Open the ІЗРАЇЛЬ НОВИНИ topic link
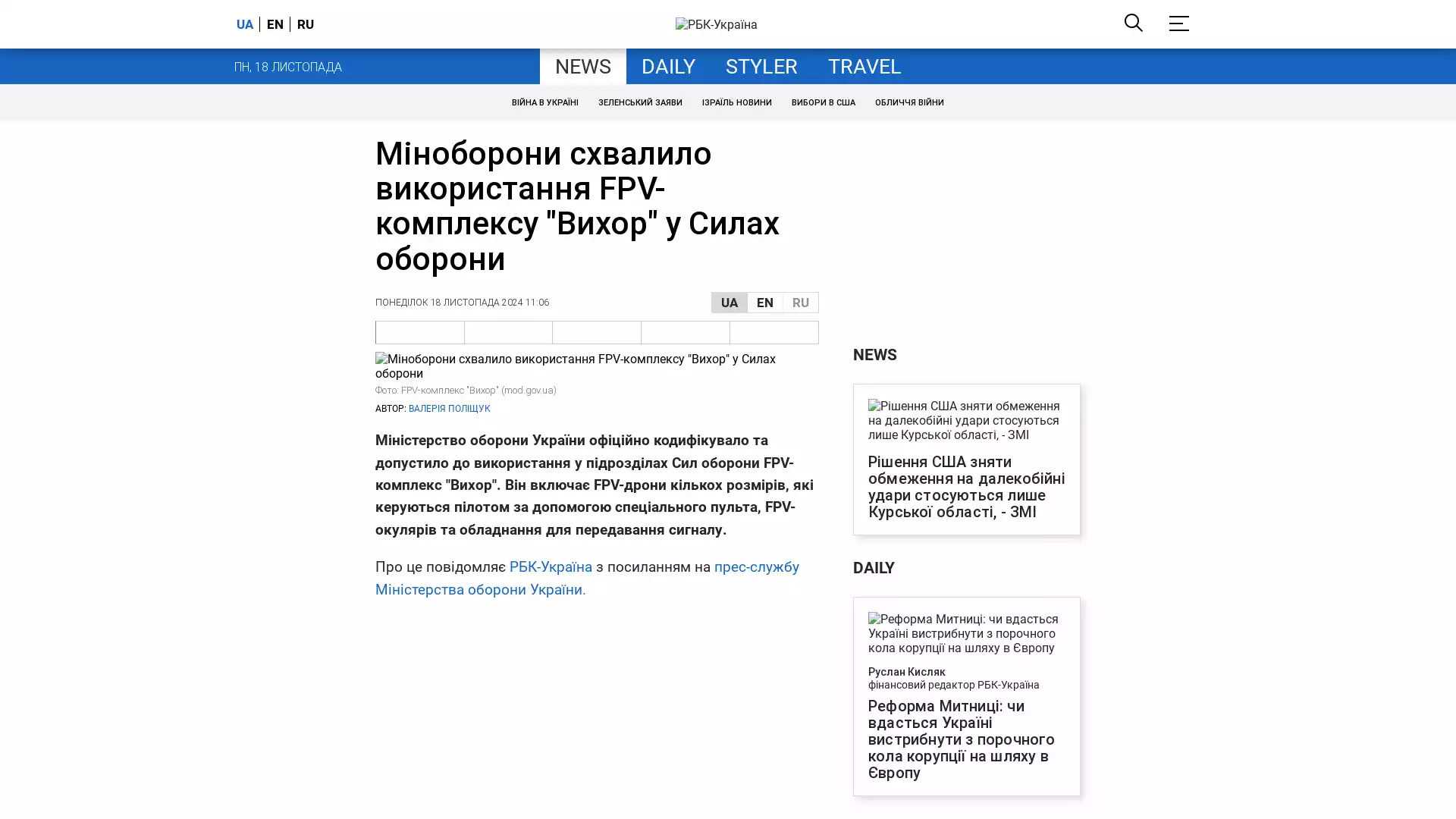This screenshot has height=819, width=1456. click(x=736, y=102)
